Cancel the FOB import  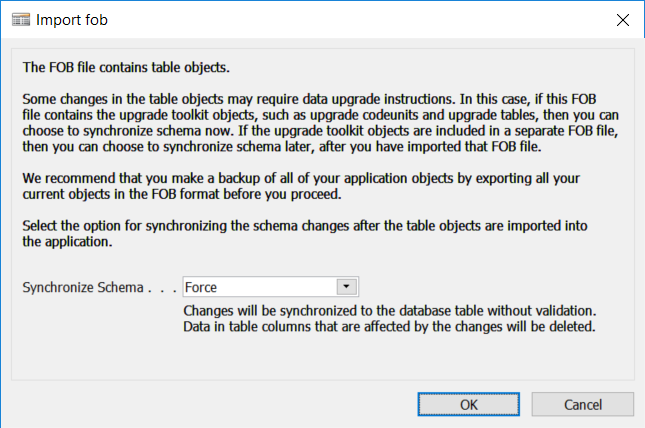[583, 405]
